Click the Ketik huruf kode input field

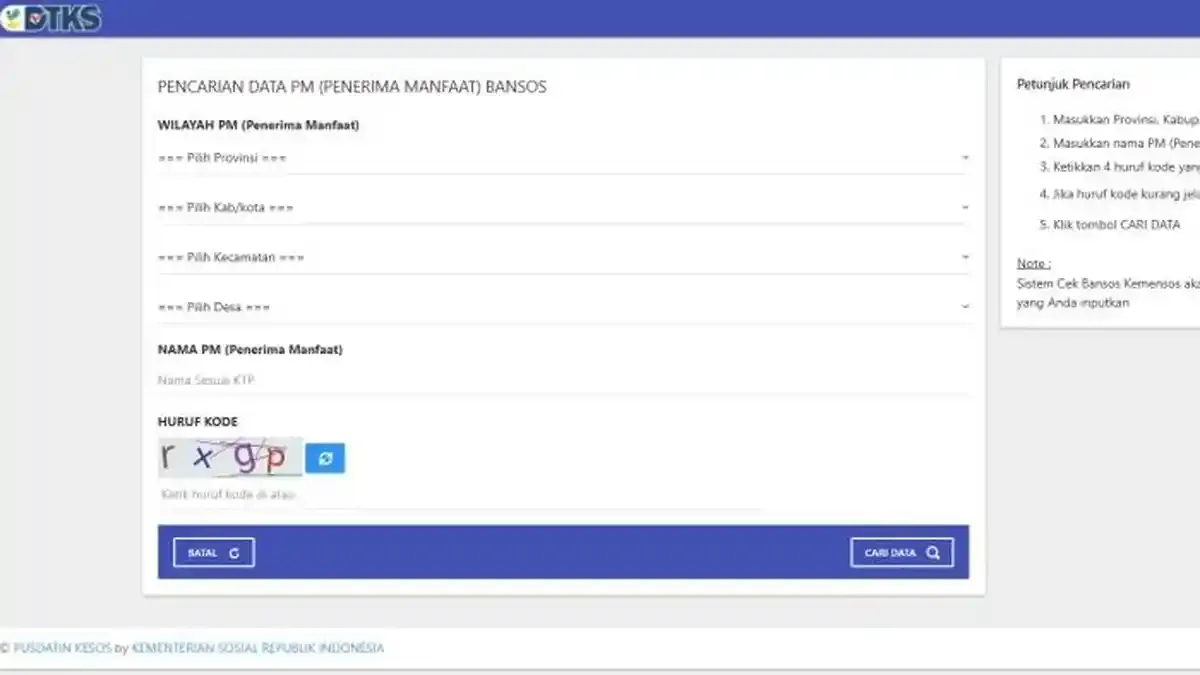[400, 493]
